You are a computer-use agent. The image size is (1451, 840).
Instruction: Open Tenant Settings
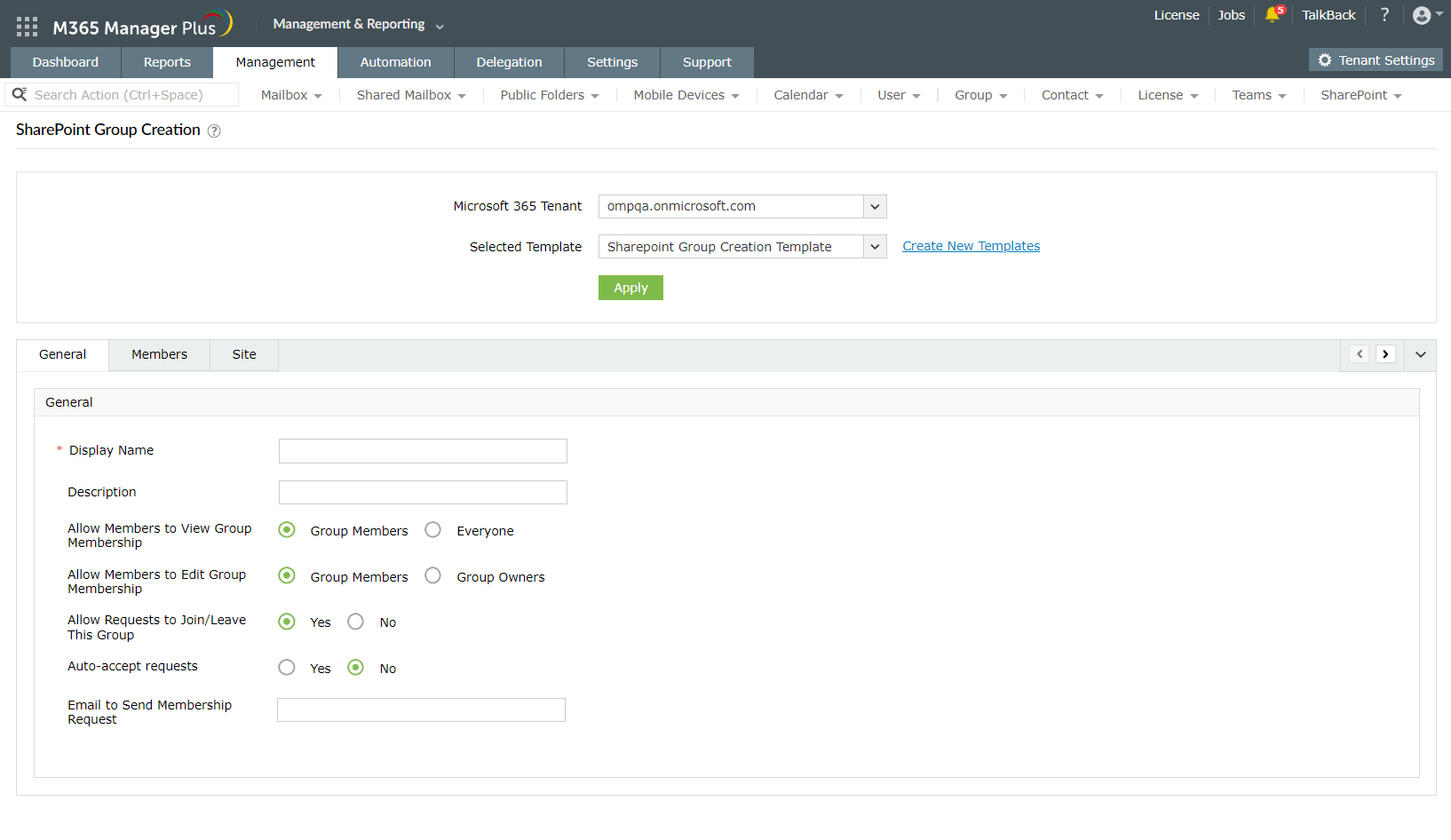[x=1376, y=59]
